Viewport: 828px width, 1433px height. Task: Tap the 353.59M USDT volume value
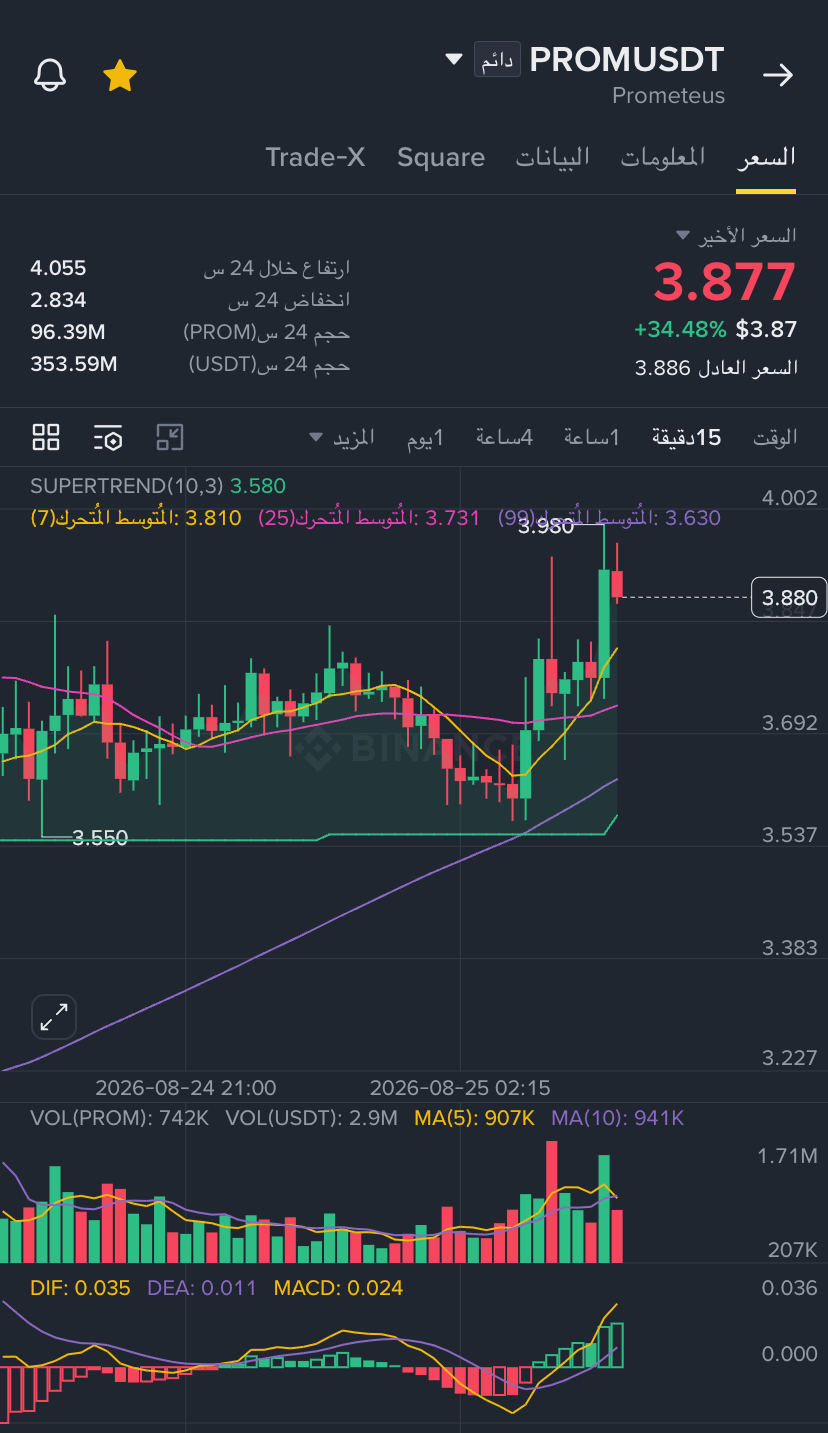coord(74,364)
